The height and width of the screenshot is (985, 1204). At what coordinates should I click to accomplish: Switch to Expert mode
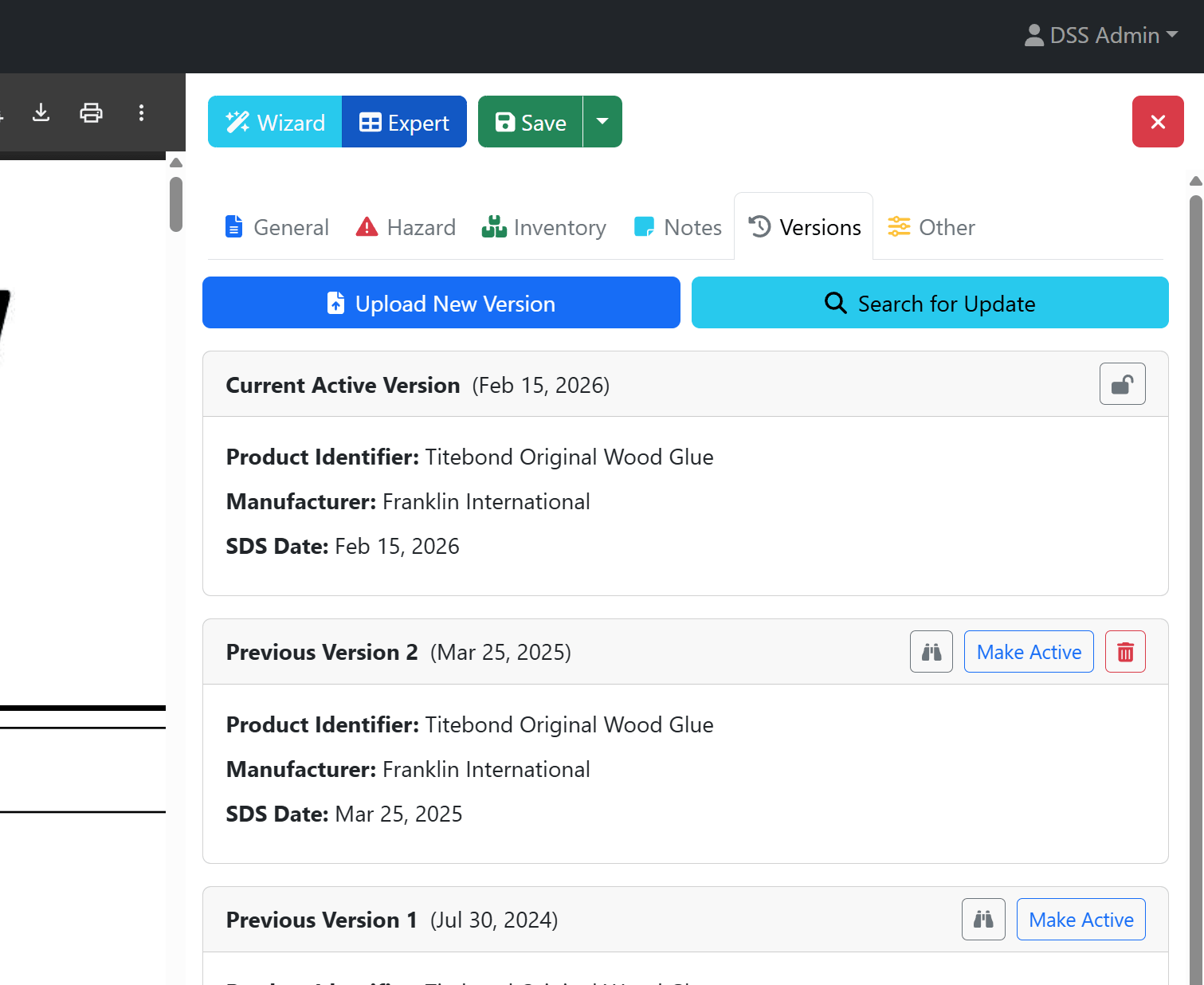pos(404,122)
